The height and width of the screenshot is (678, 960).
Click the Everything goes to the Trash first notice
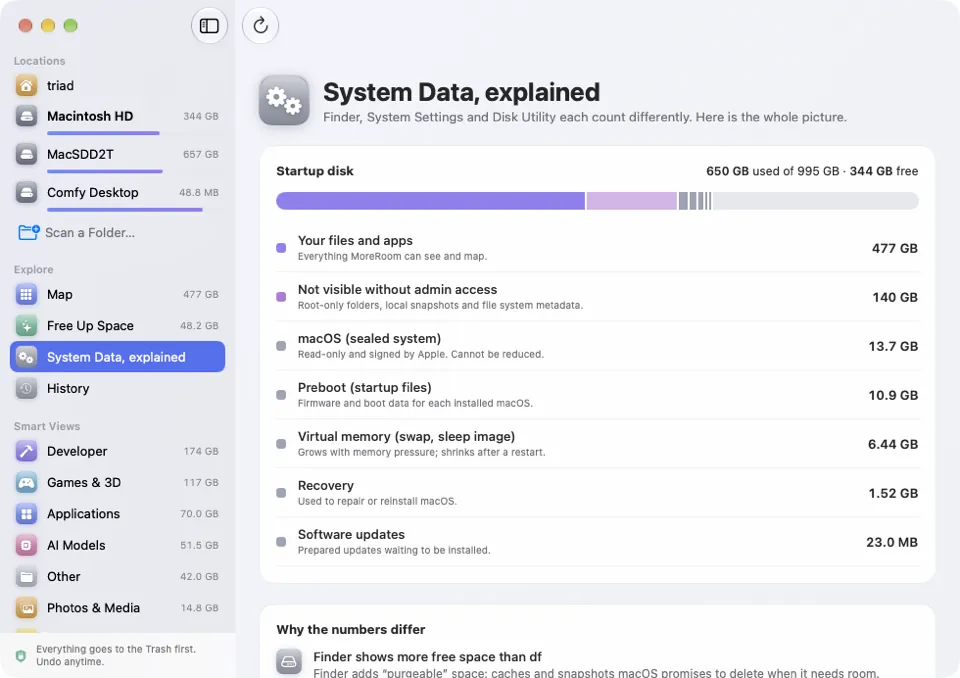tap(116, 655)
